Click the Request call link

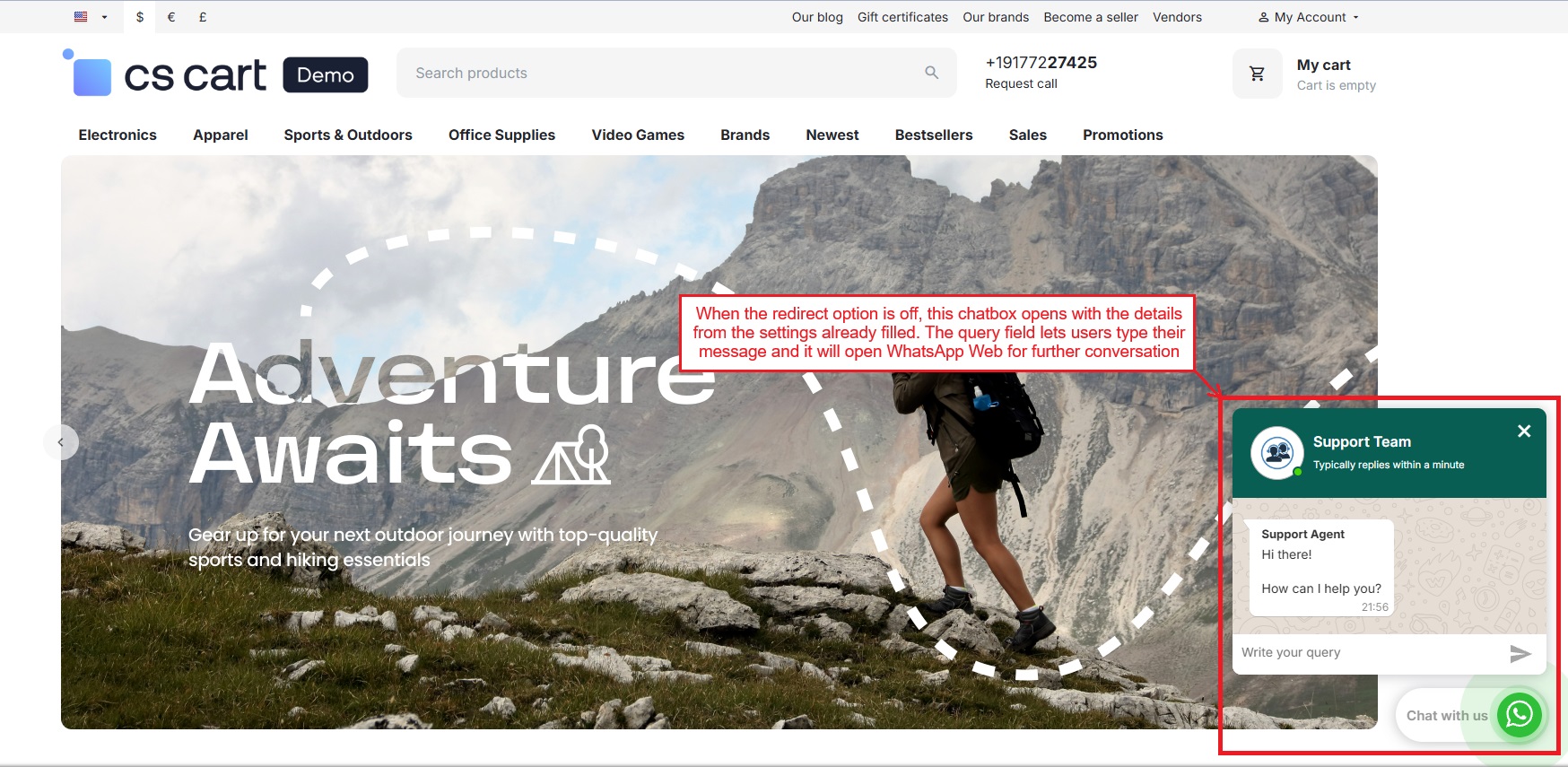coord(1021,83)
